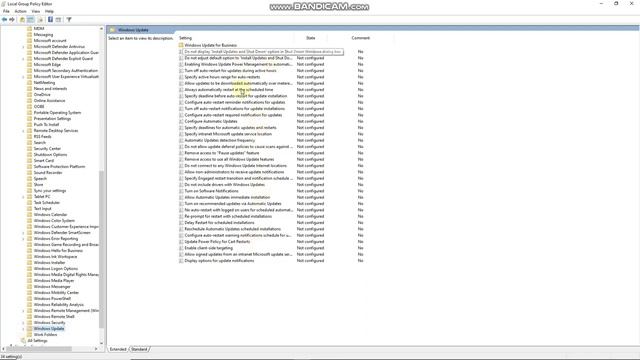The height and width of the screenshot is (360, 640).
Task: Select 'Display options for update notifications'
Action: click(219, 260)
